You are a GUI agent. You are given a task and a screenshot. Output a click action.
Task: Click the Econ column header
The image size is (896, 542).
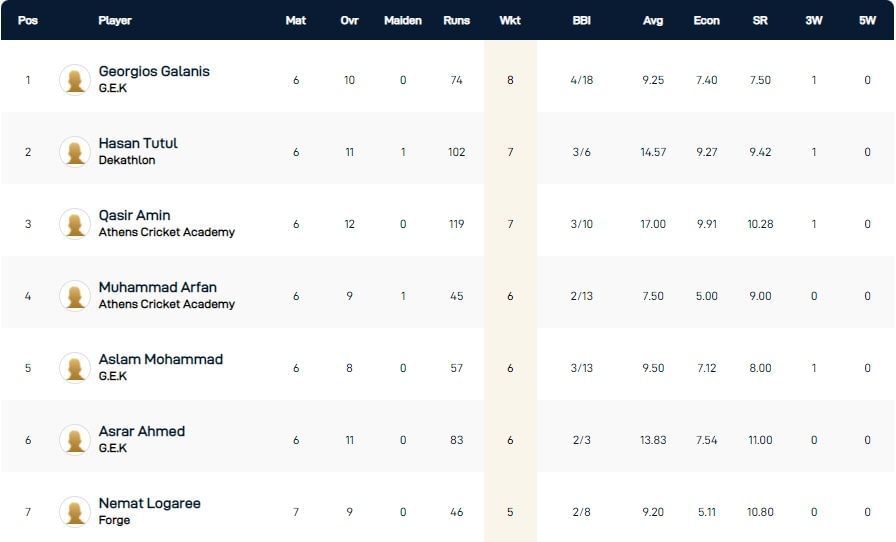click(706, 20)
